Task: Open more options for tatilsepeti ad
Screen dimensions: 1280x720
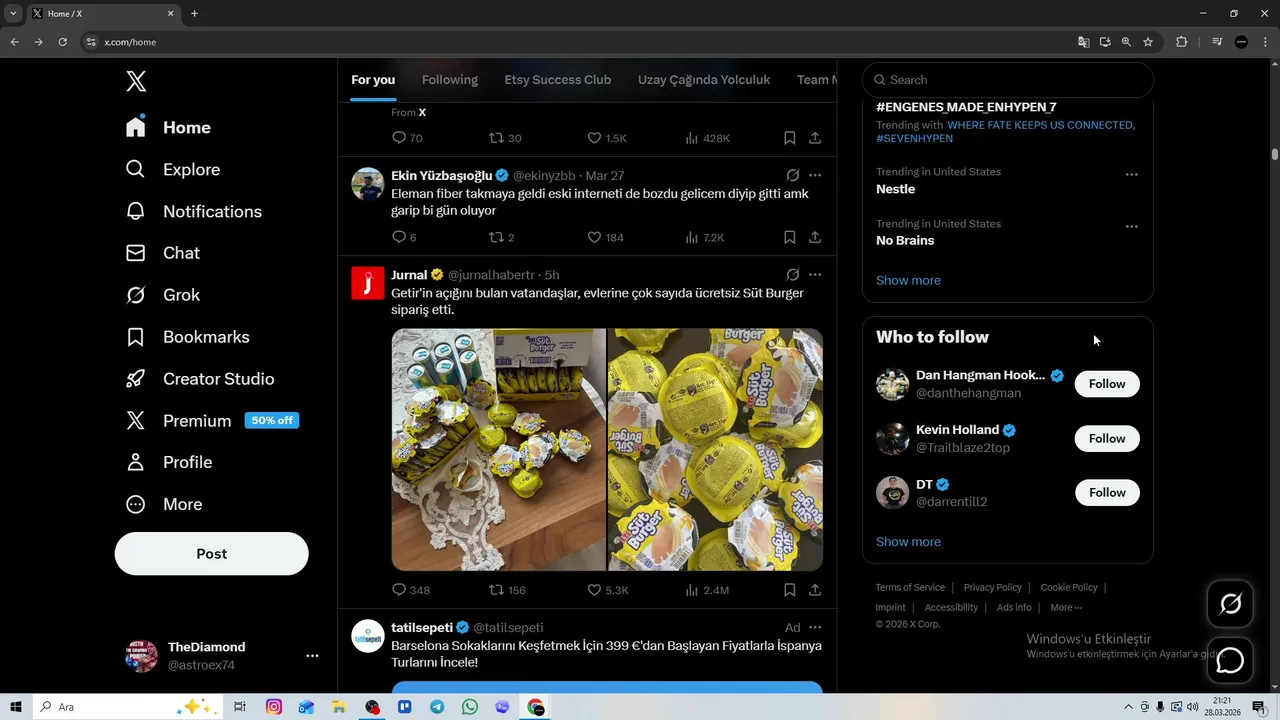Action: 815,628
